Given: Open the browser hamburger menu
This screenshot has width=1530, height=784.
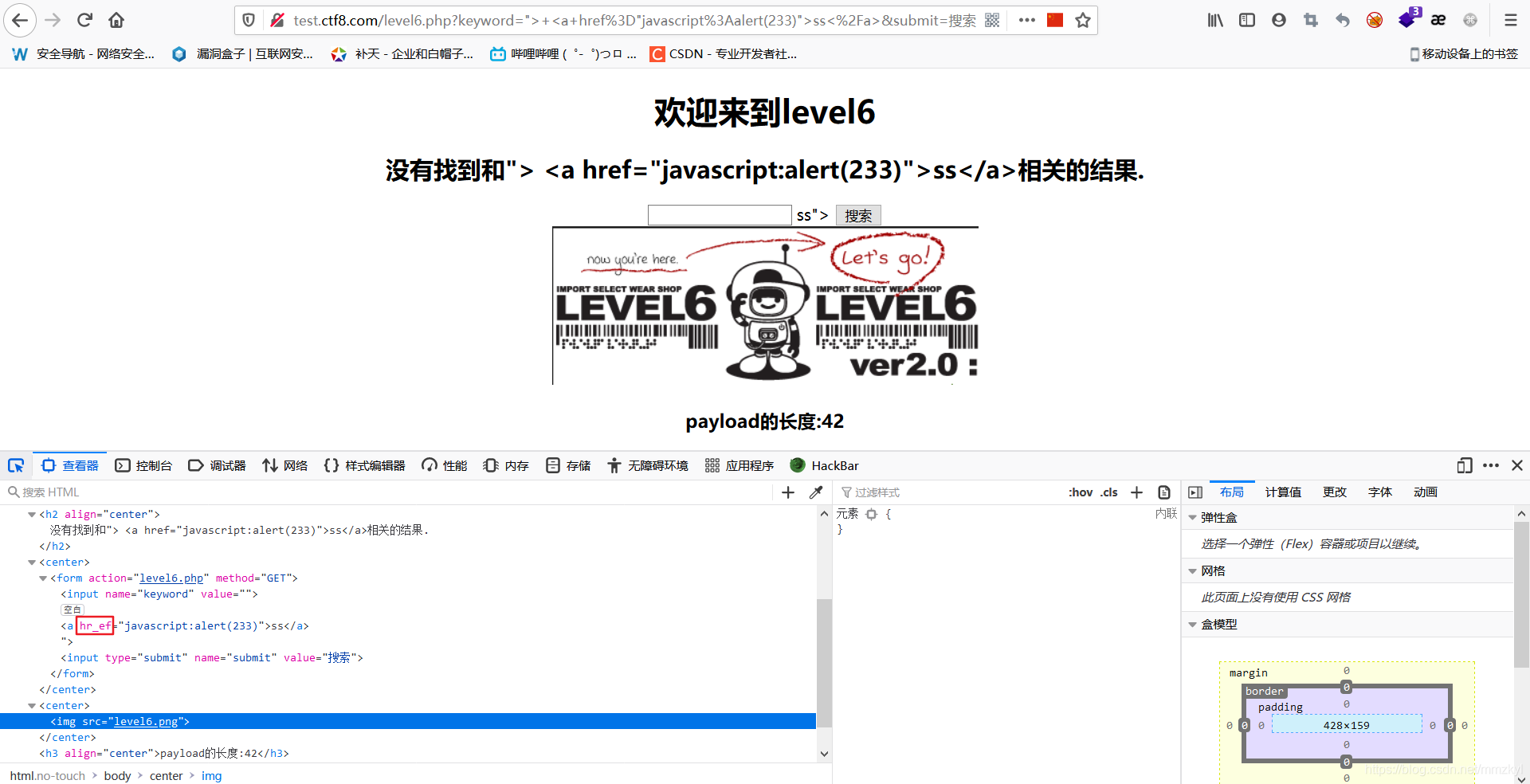Looking at the screenshot, I should pyautogui.click(x=1511, y=20).
